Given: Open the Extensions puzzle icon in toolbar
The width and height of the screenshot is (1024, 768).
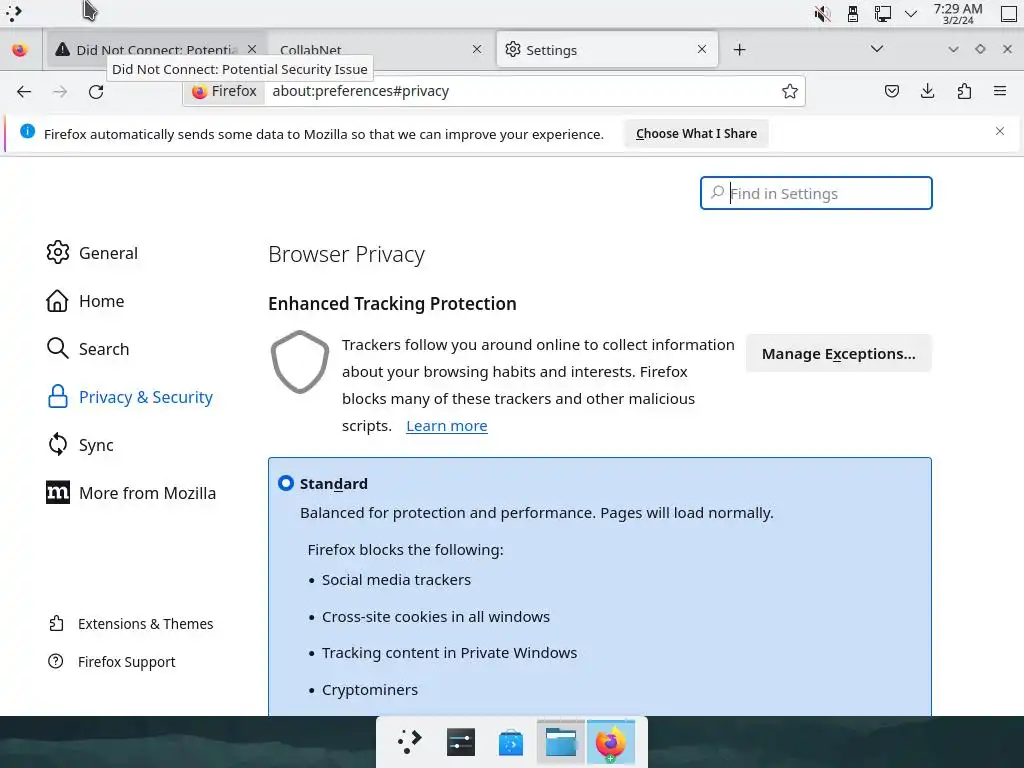Looking at the screenshot, I should (964, 91).
